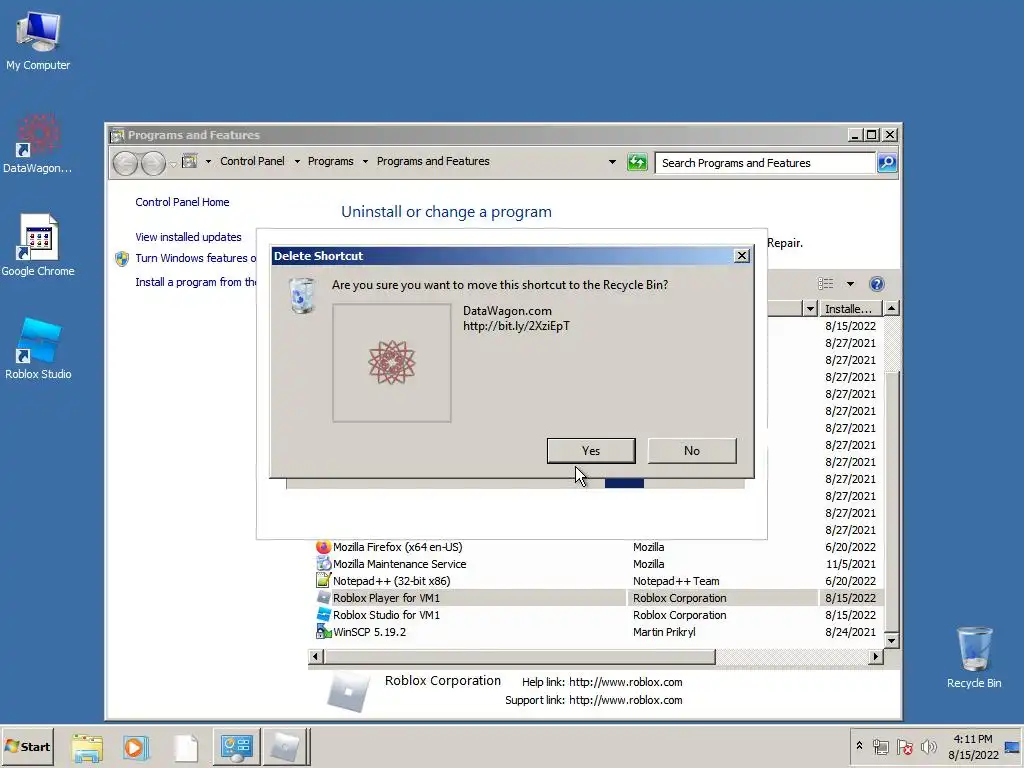Change the view layout icon
Screen dimensions: 1024x768
point(825,283)
